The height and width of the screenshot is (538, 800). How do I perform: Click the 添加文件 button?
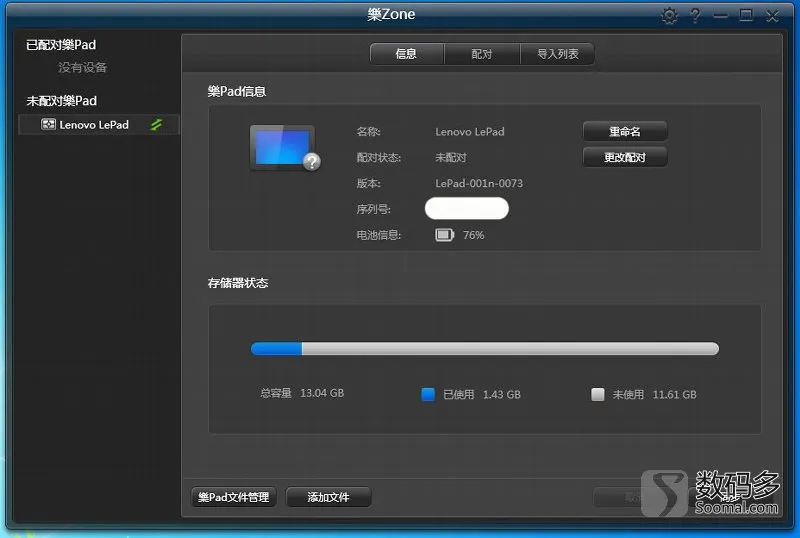[328, 497]
